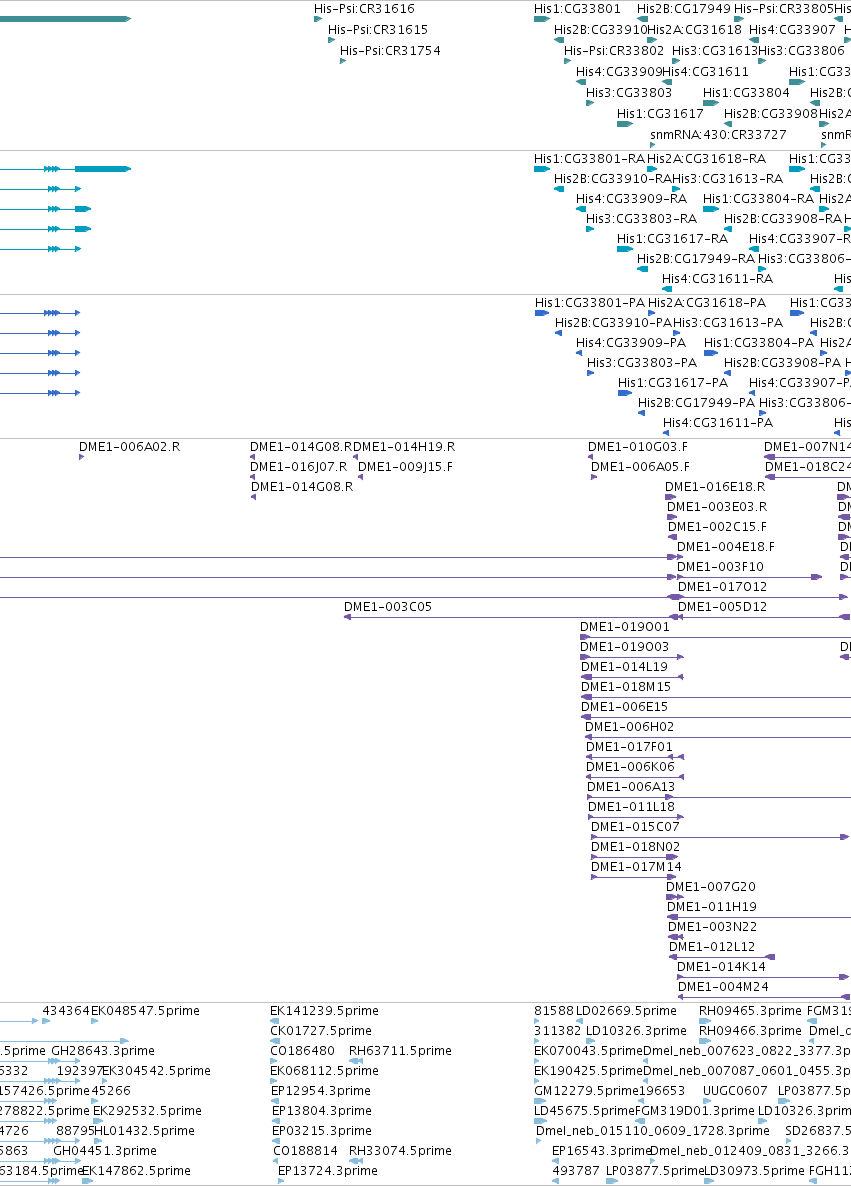This screenshot has width=851, height=1186.
Task: Open the DME1-005D12 clone label
Action: pyautogui.click(x=722, y=607)
